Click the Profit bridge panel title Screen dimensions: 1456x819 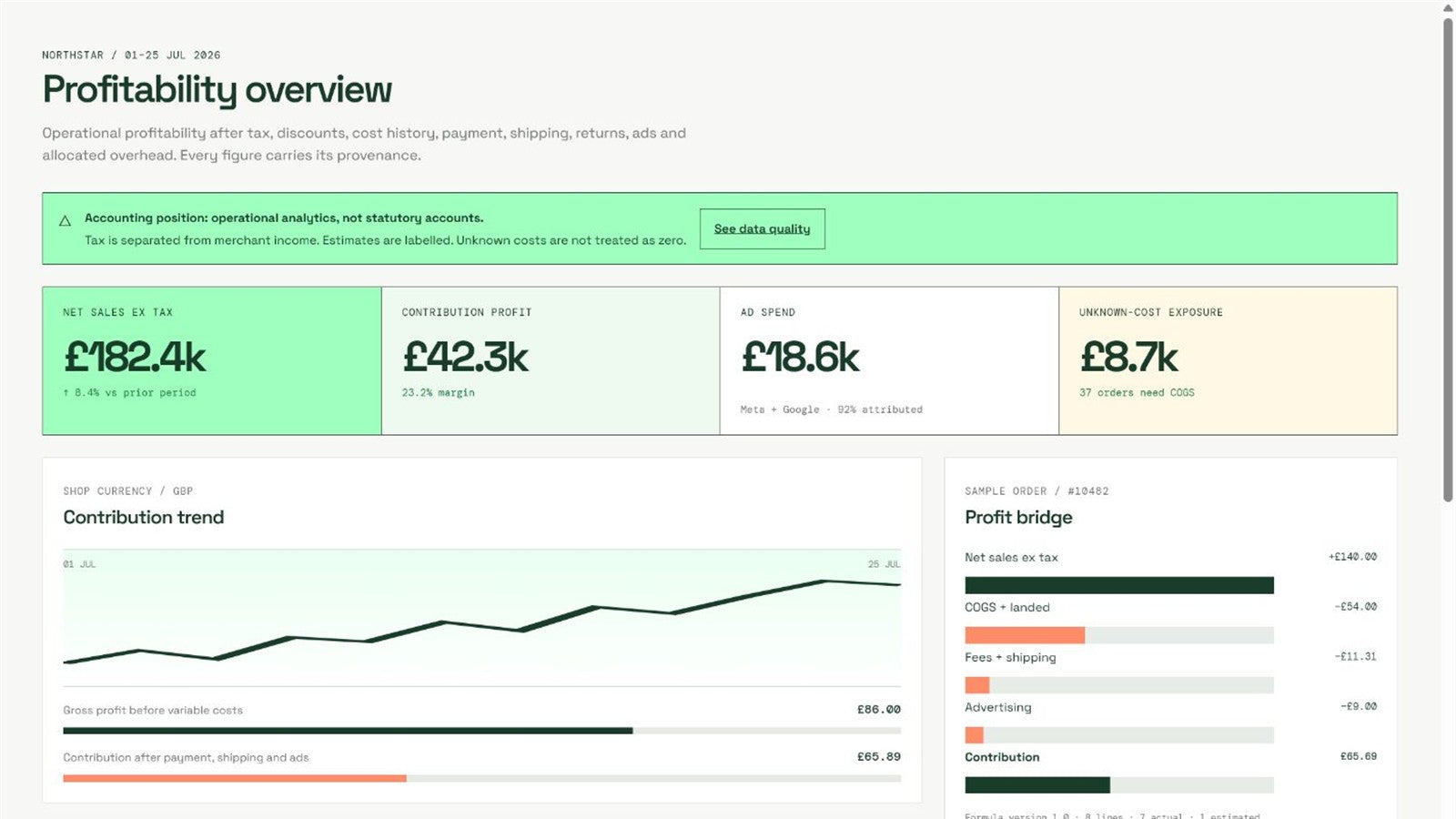pyautogui.click(x=1018, y=517)
